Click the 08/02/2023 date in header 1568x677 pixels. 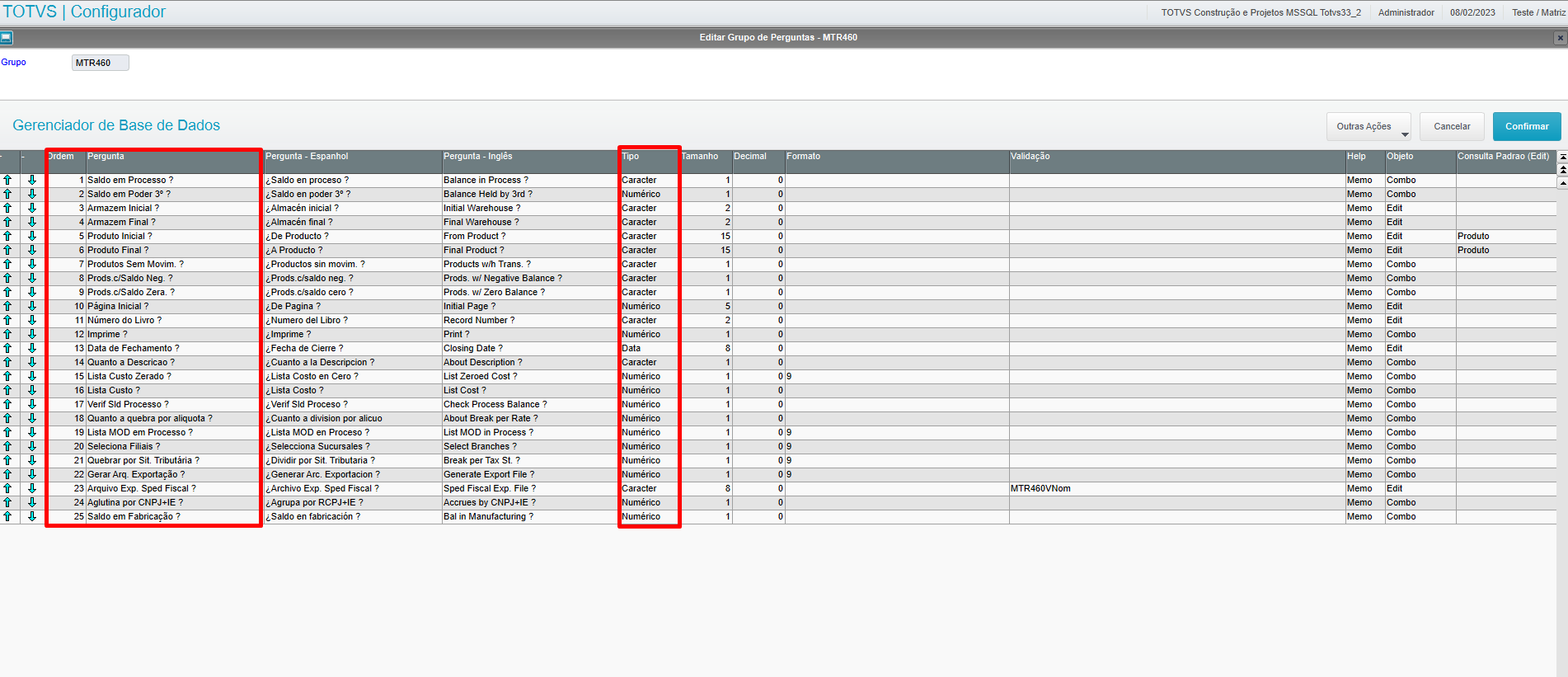click(1472, 12)
